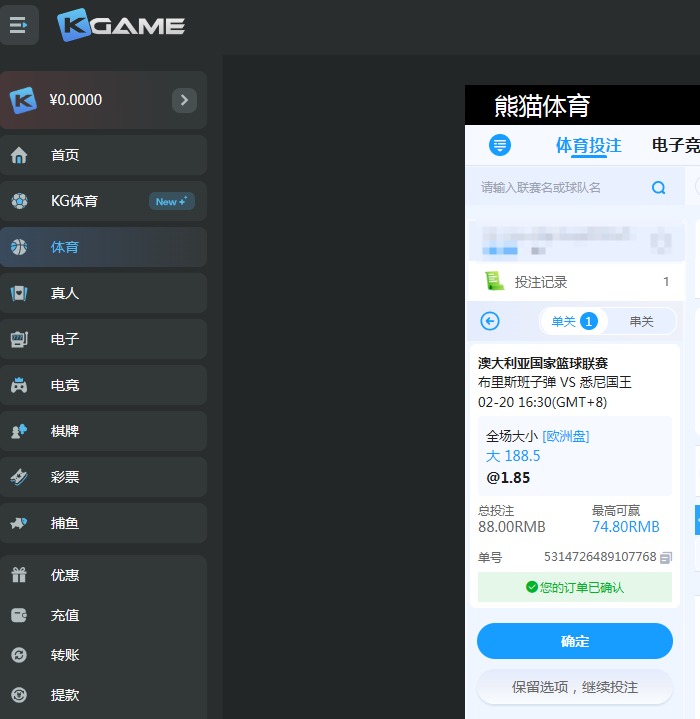Screen dimensions: 700x719
Task: Open KG体育 soccer ball icon
Action: [x=19, y=201]
